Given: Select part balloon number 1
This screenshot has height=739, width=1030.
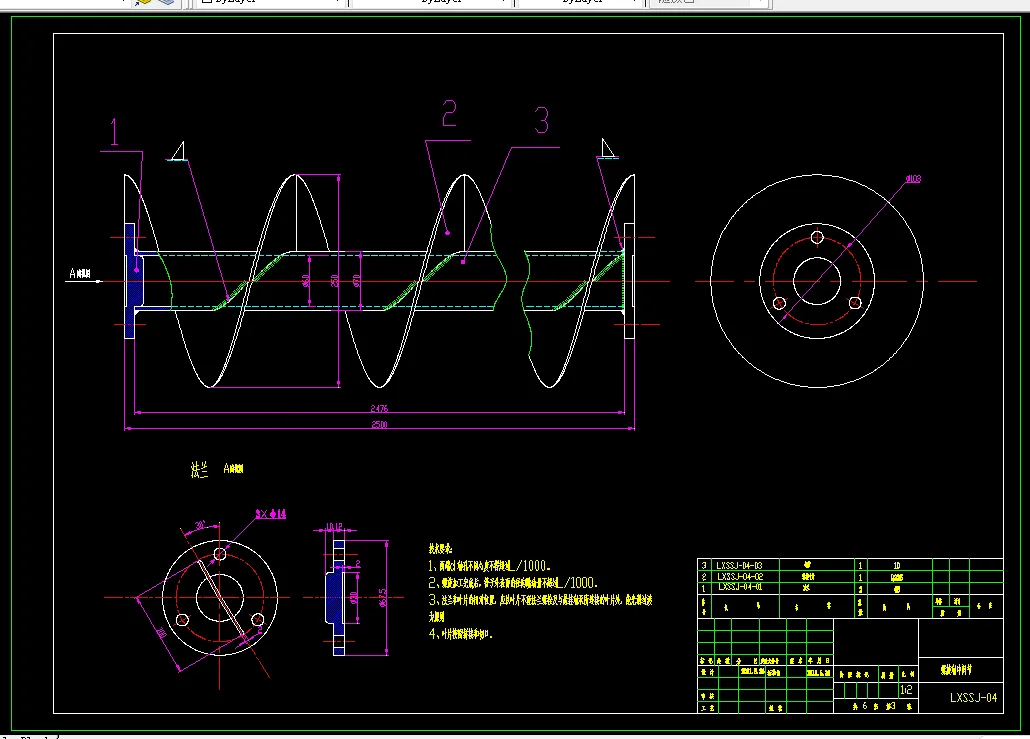Looking at the screenshot, I should [x=115, y=133].
